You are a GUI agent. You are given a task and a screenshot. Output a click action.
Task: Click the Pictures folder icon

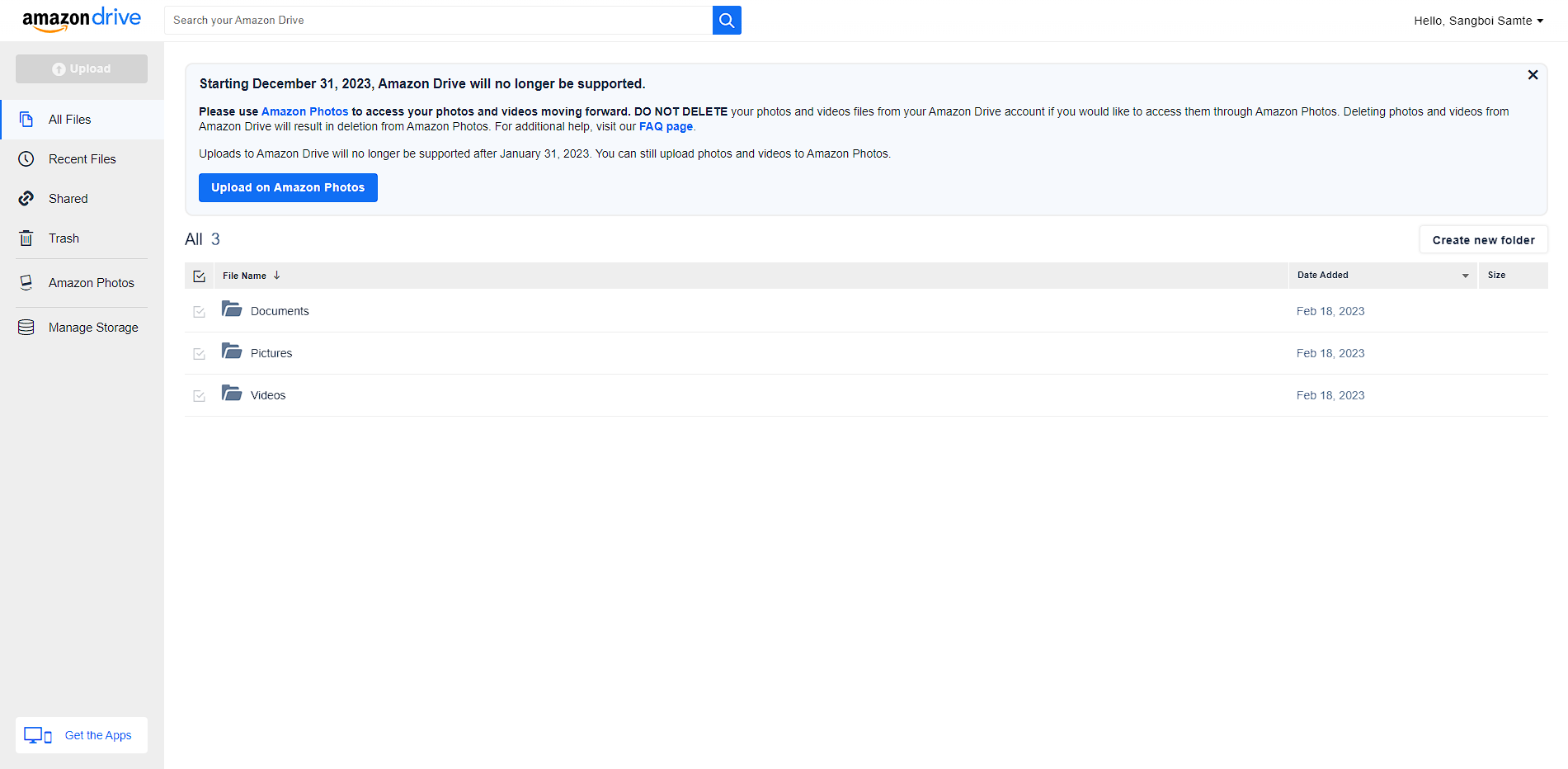pyautogui.click(x=232, y=351)
